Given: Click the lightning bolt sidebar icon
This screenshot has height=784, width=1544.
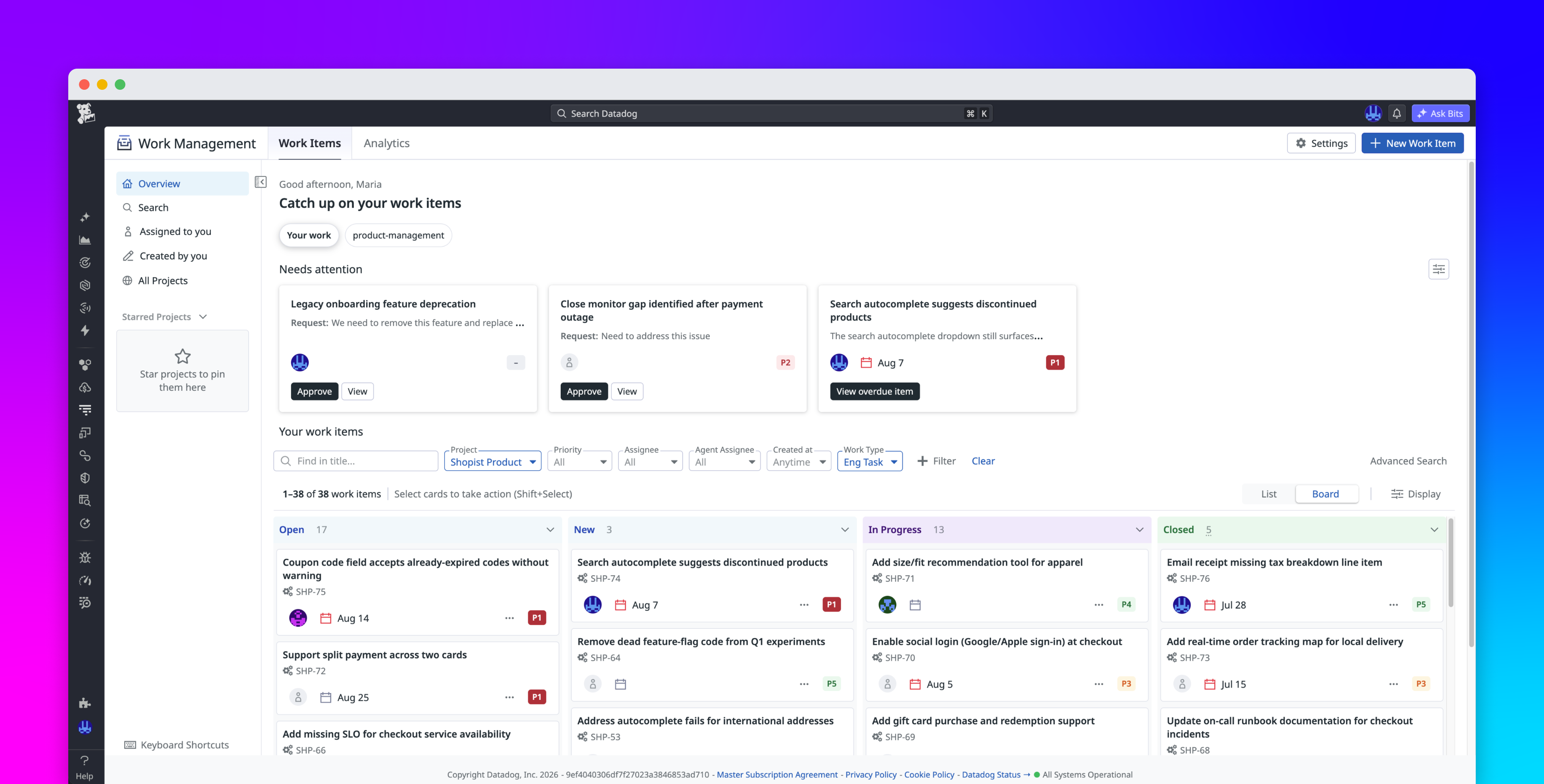Looking at the screenshot, I should (85, 330).
